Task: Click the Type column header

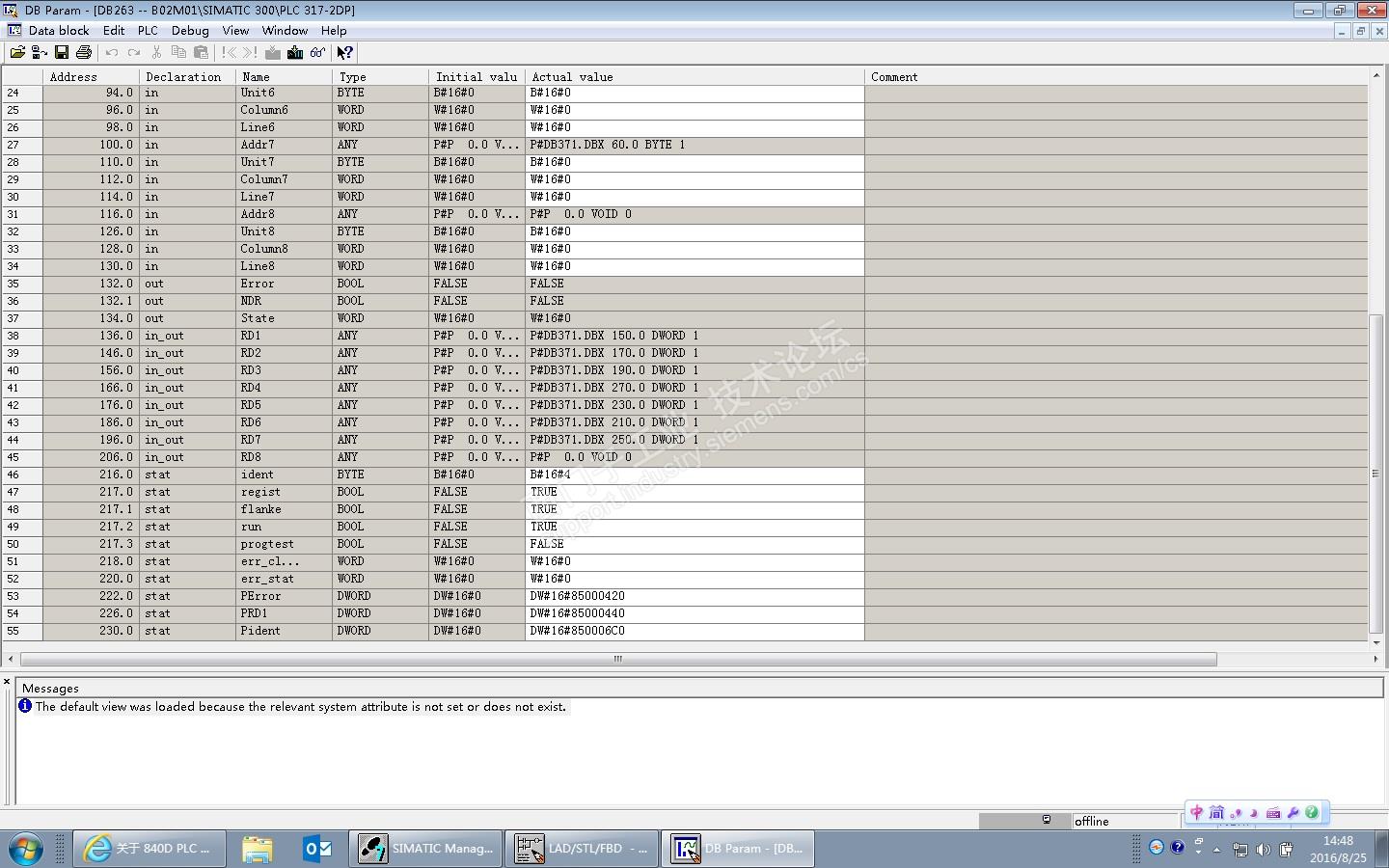Action: coord(381,76)
